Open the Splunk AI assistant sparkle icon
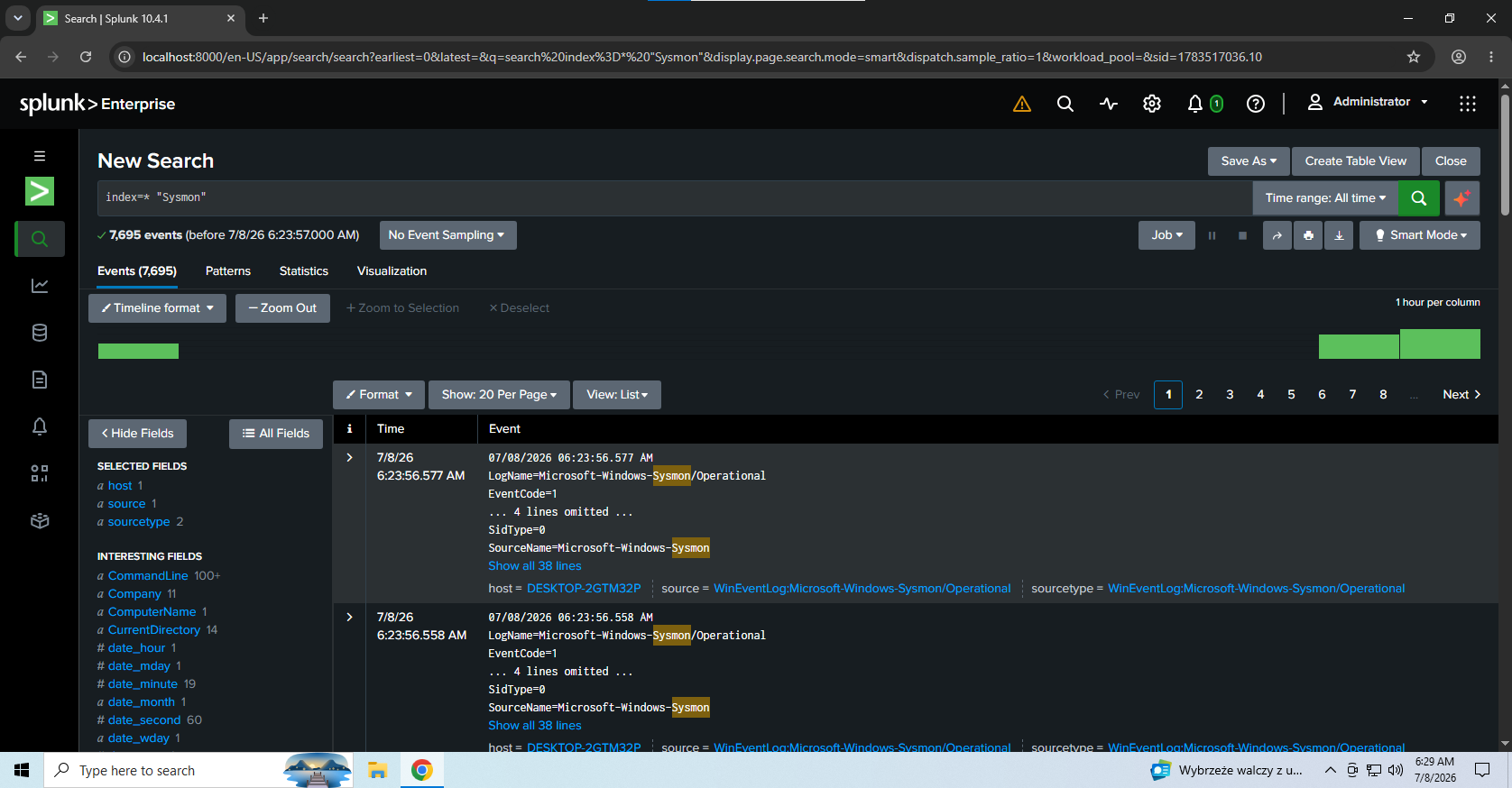This screenshot has height=788, width=1512. (x=1461, y=198)
